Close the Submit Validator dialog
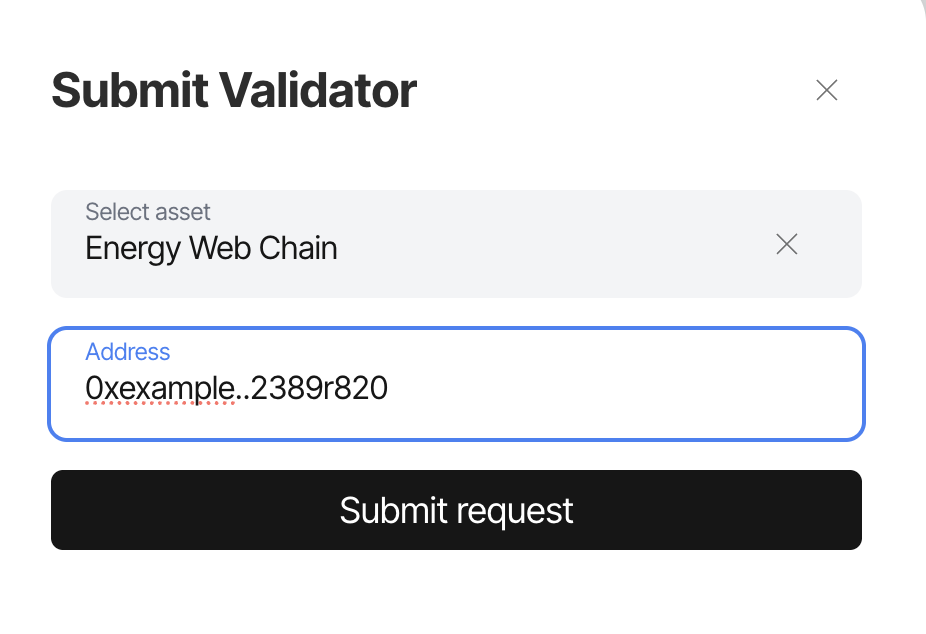 coord(826,90)
